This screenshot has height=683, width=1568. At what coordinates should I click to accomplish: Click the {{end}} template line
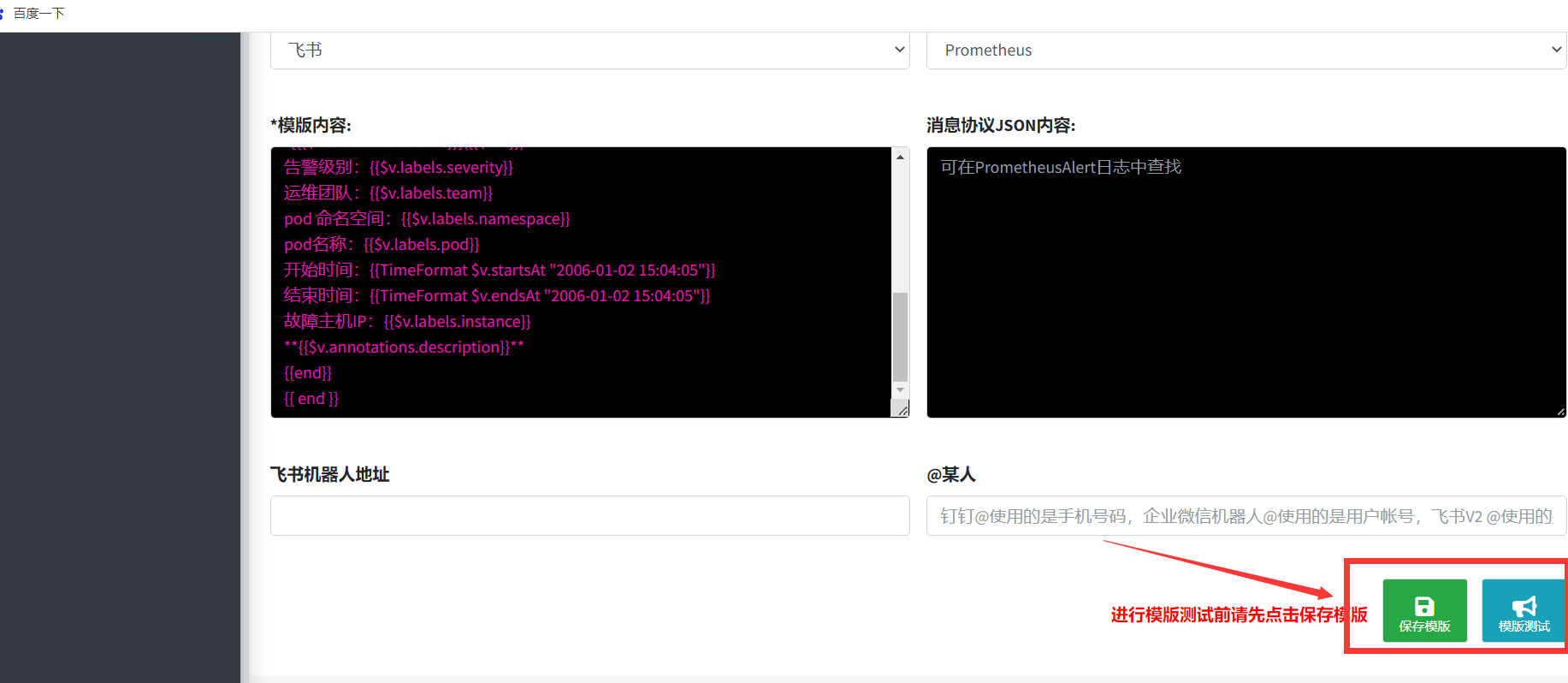[x=308, y=372]
